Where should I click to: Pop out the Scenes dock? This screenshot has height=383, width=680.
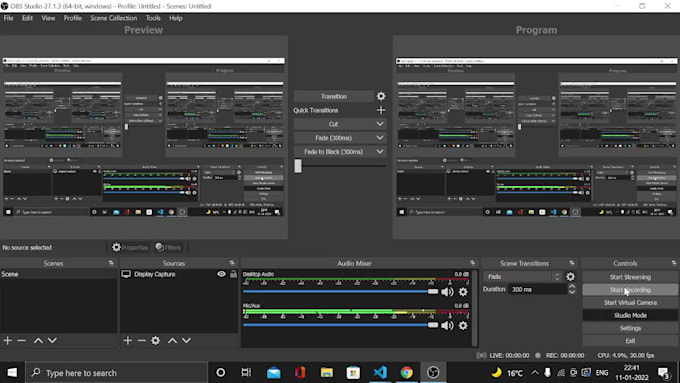111,263
